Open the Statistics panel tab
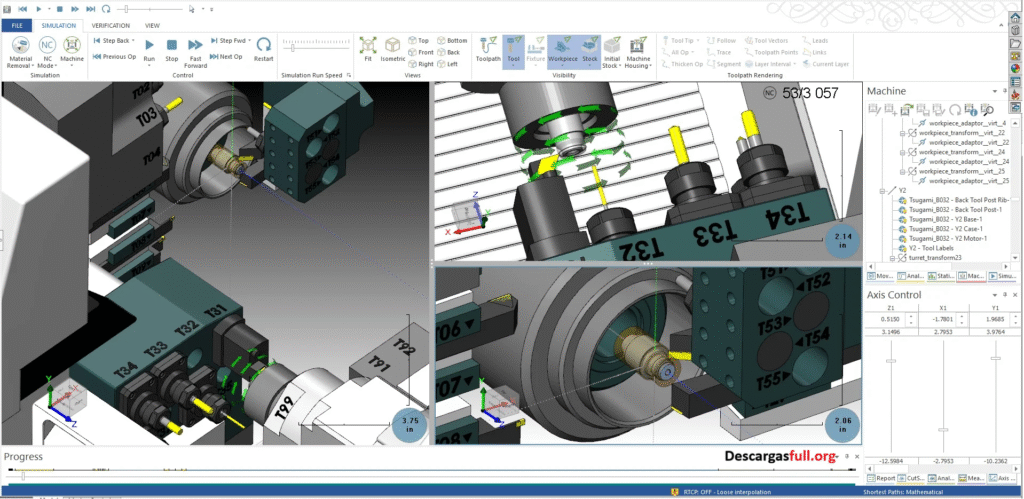Image resolution: width=1024 pixels, height=499 pixels. [x=941, y=276]
